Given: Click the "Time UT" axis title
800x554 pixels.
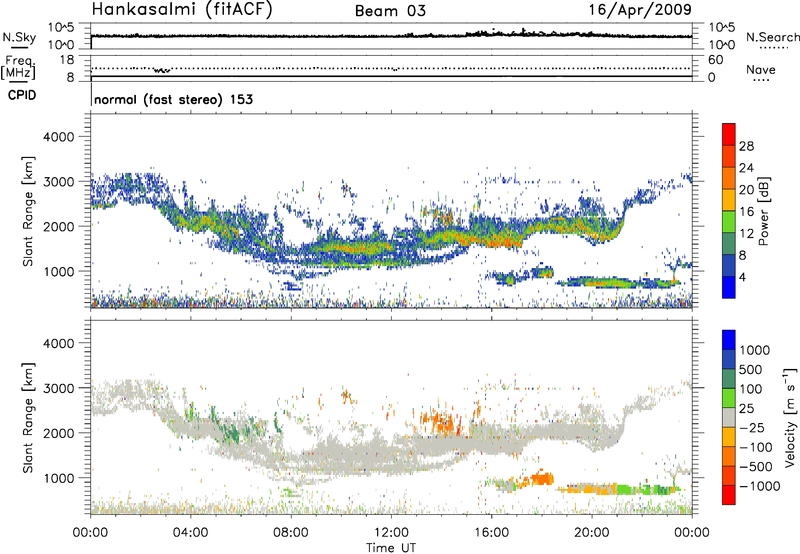Looking at the screenshot, I should pyautogui.click(x=391, y=548).
